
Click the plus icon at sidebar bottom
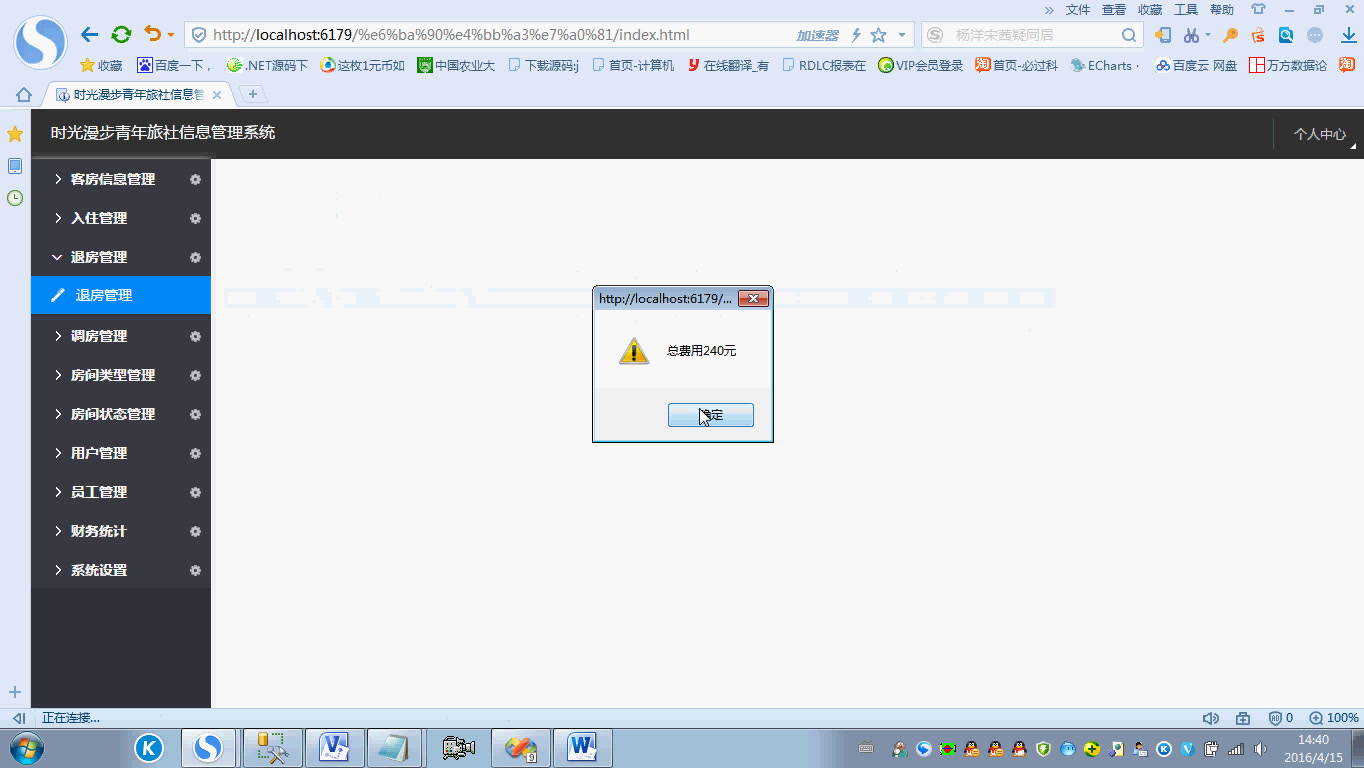(x=15, y=692)
